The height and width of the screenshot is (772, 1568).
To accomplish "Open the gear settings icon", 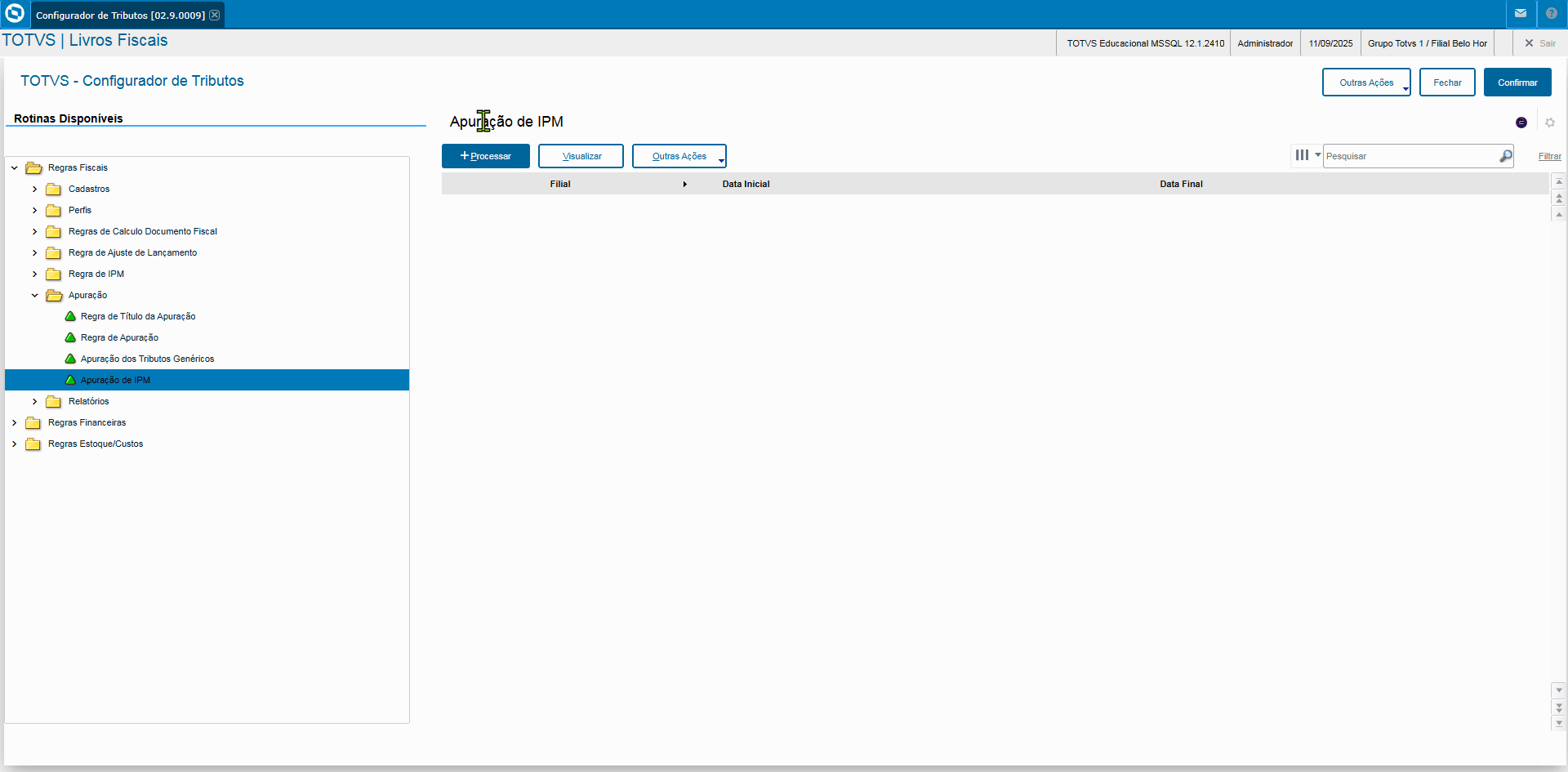I will click(1550, 123).
